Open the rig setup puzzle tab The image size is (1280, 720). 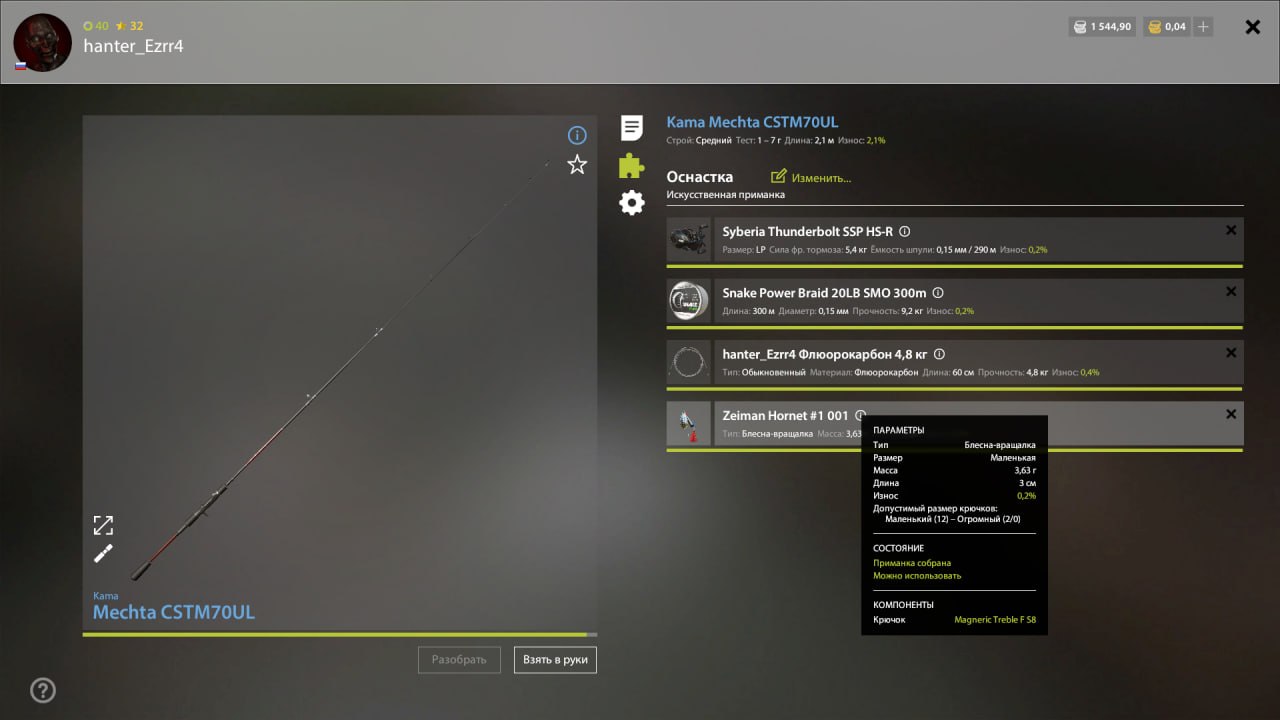click(631, 165)
